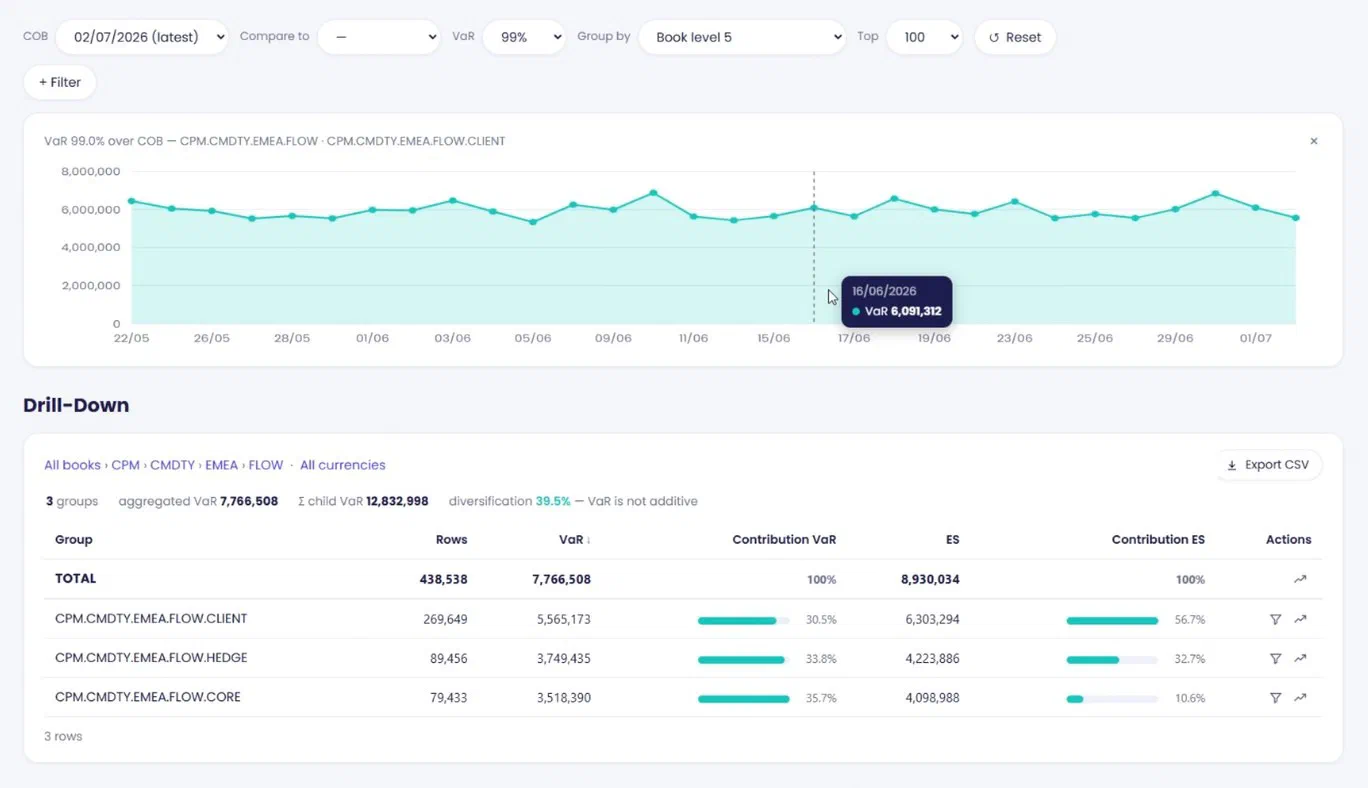Open the COB date dropdown

click(x=142, y=37)
